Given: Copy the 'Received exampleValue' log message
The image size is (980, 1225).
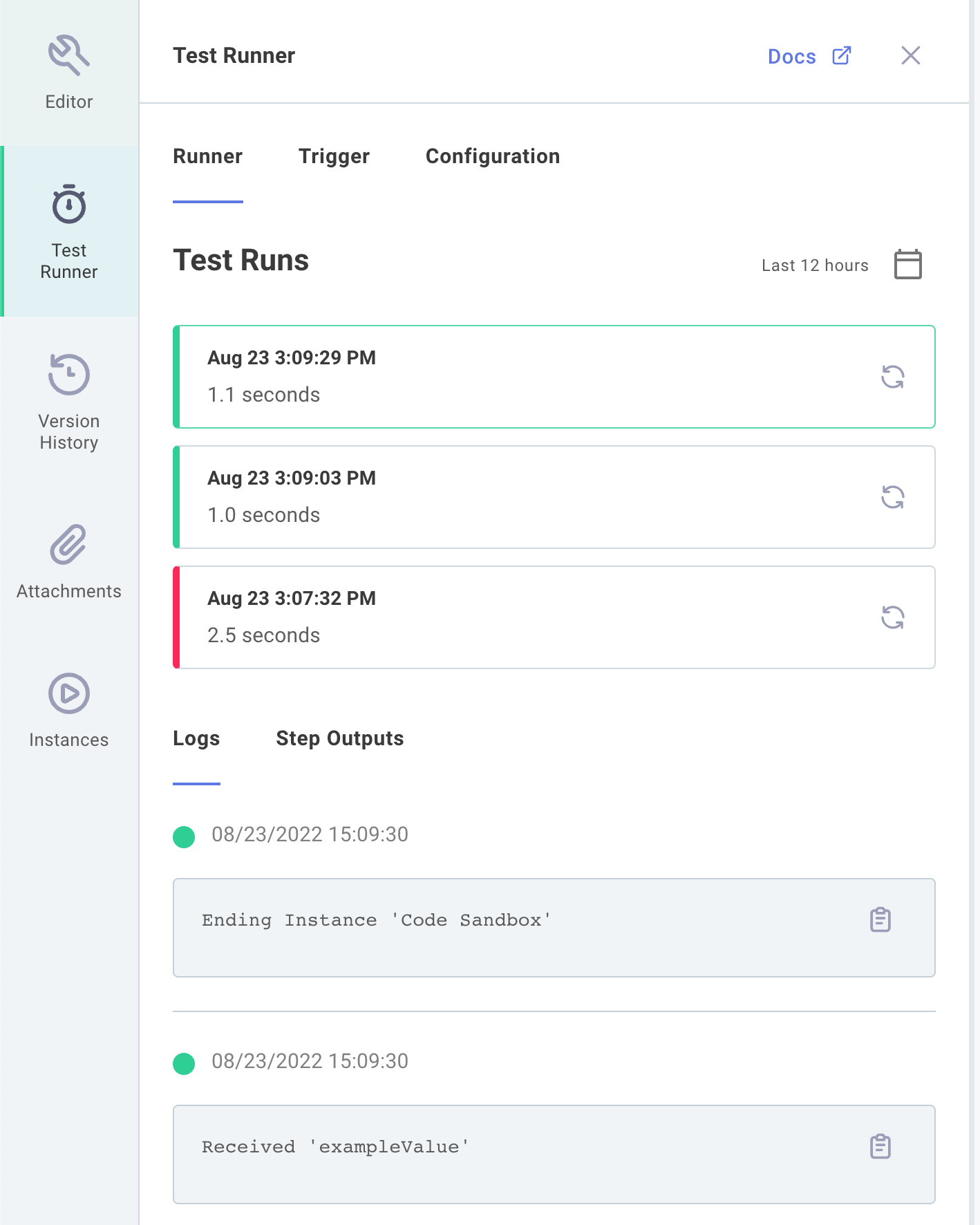Looking at the screenshot, I should pyautogui.click(x=880, y=1146).
